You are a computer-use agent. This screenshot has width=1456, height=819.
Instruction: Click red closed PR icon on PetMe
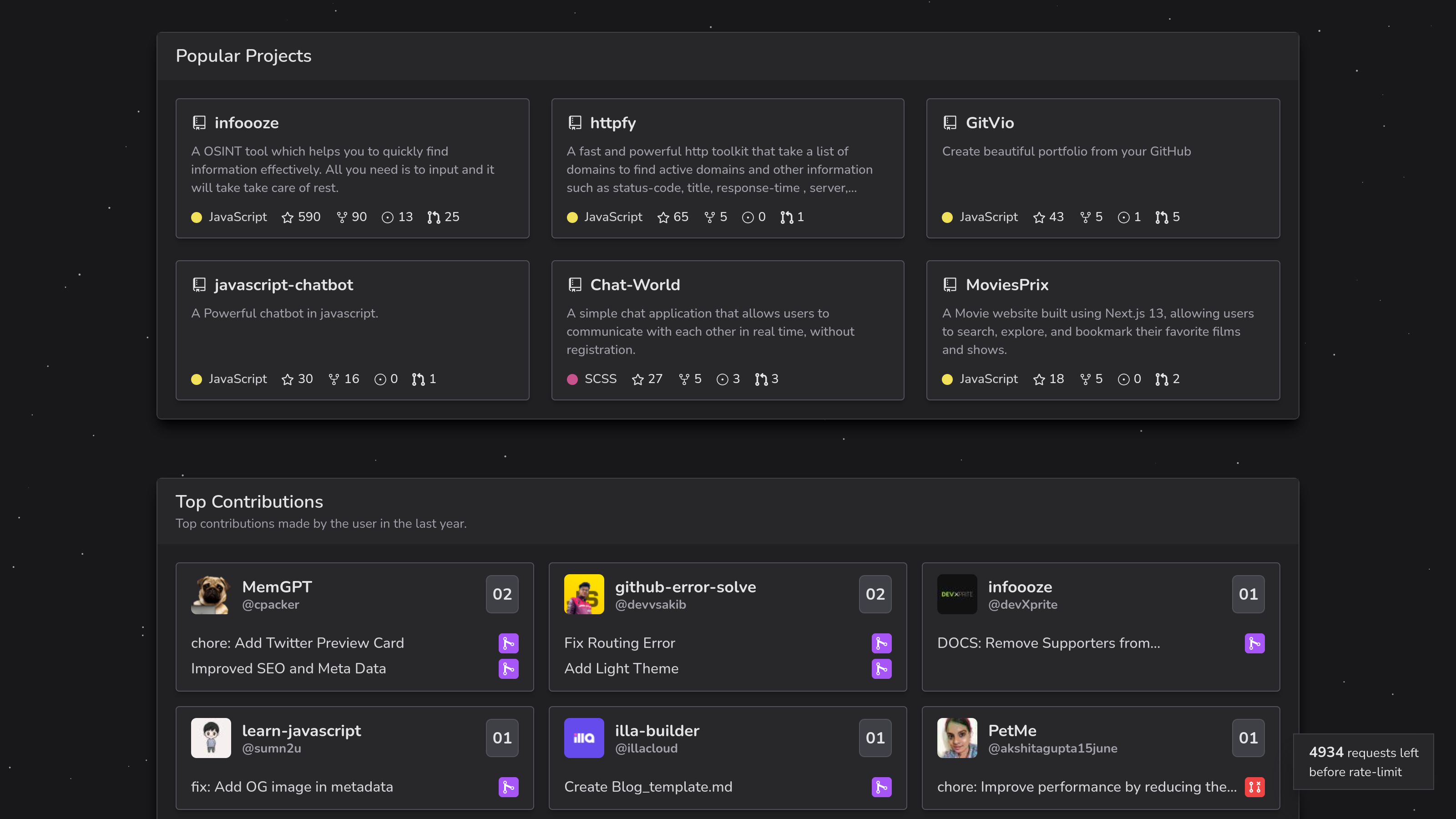1254,787
